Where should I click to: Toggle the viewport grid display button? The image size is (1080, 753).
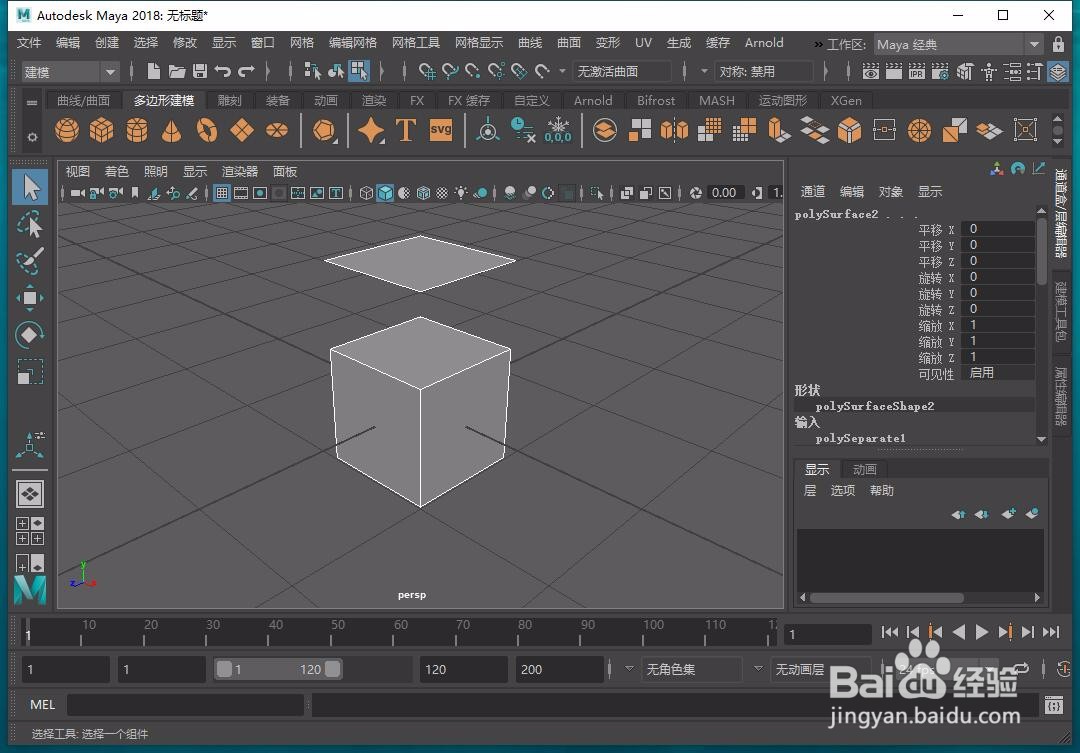click(222, 193)
